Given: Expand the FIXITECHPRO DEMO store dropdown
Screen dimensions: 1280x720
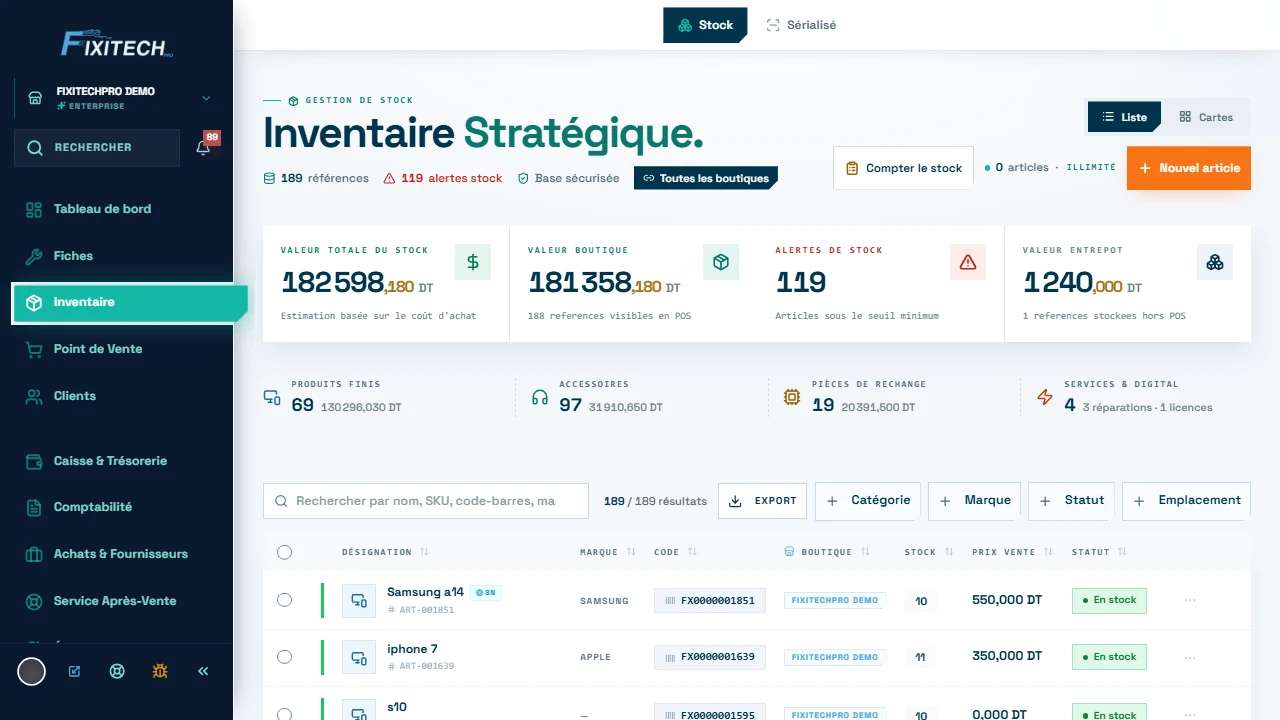Looking at the screenshot, I should coord(206,98).
